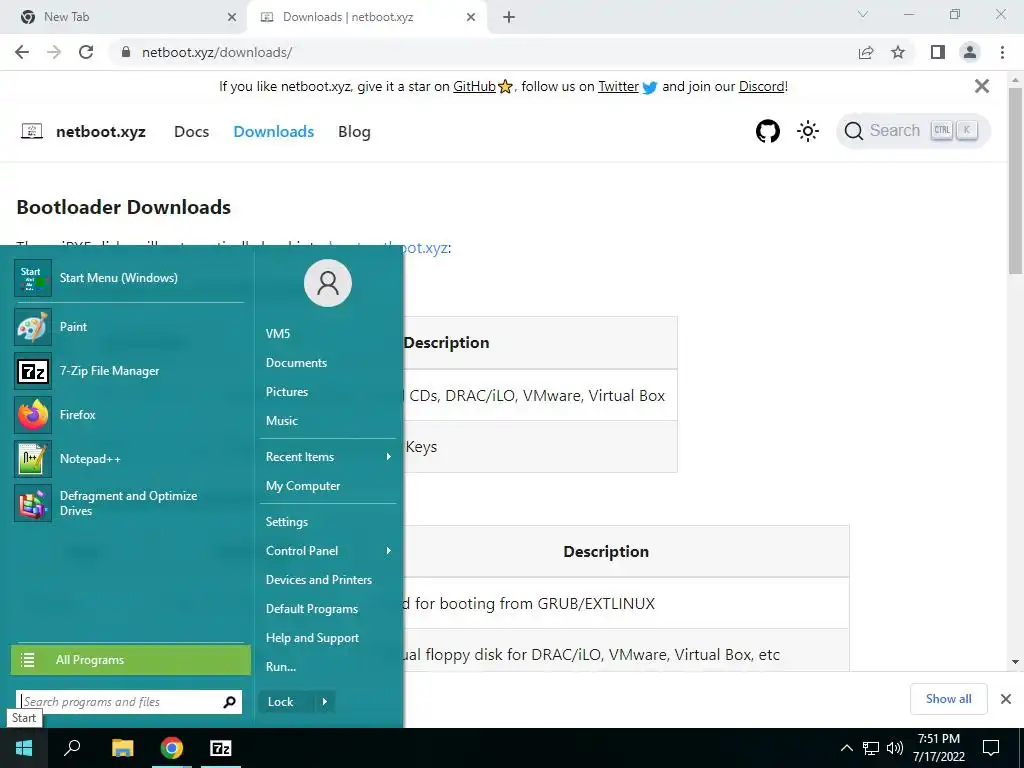Viewport: 1024px width, 768px height.
Task: Reload the netboot.xyz page
Action: (x=86, y=52)
